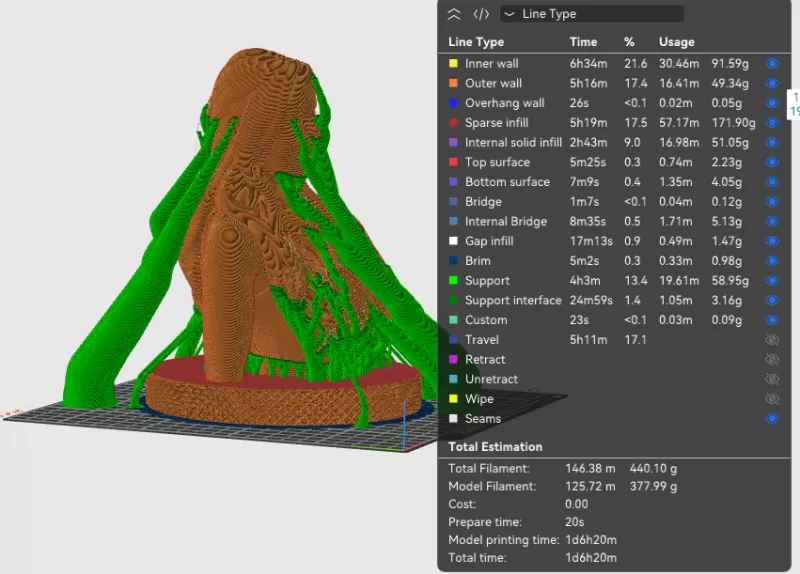The image size is (800, 574).
Task: Toggle Internal Bridge visibility eye
Action: pos(772,221)
